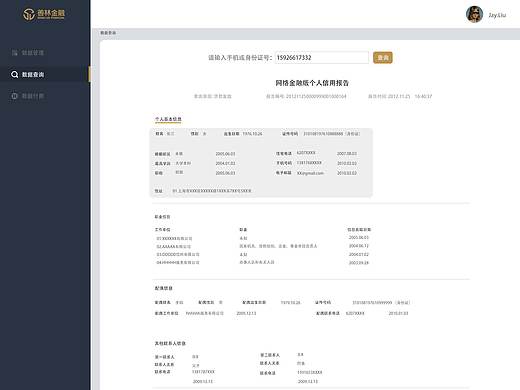Screen dimensions: 520x390
Task: Click the 2007.08.03 date in basic info
Action: 347,154
